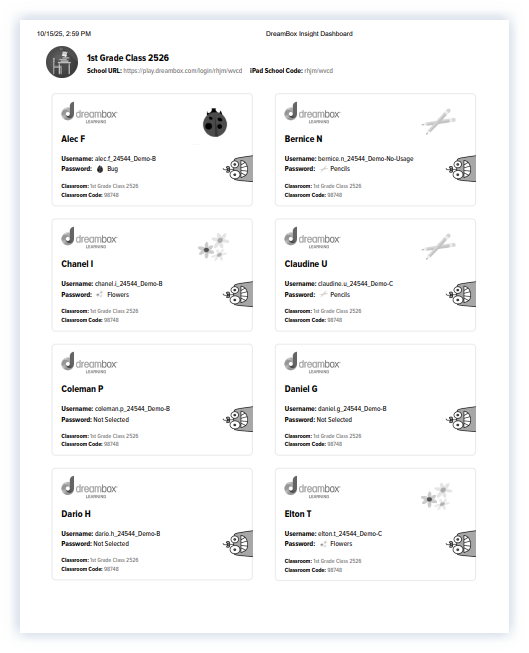529x653 pixels.
Task: Click the monster character on Daniel G card
Action: pos(462,419)
